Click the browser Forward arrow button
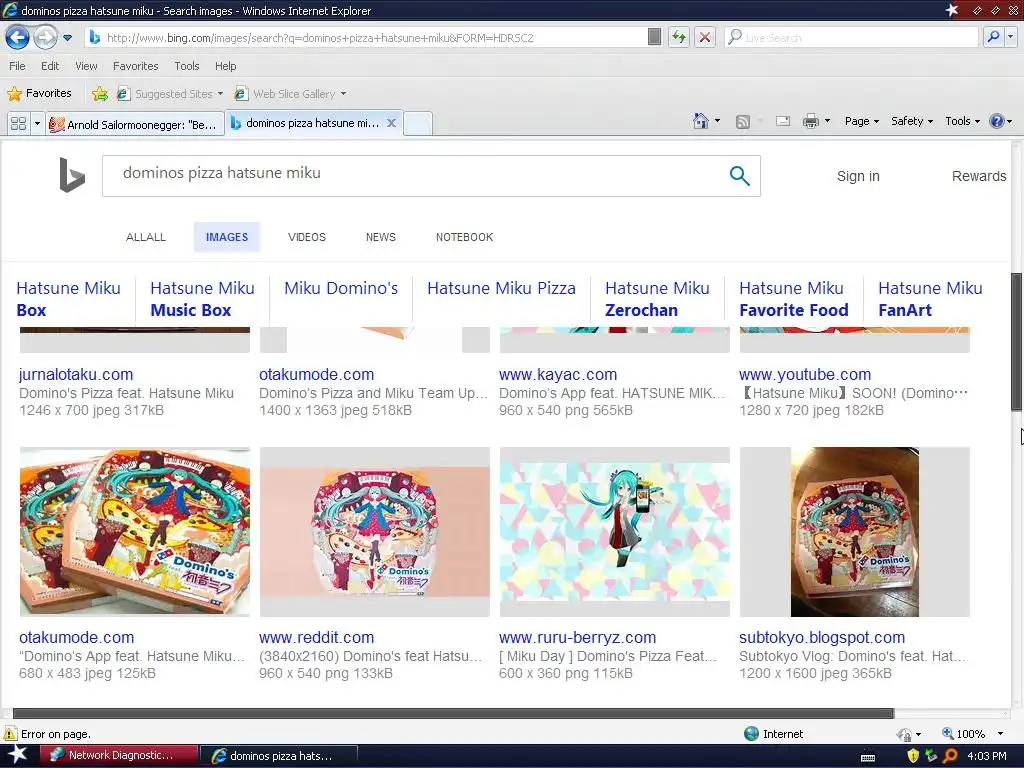 click(x=44, y=37)
